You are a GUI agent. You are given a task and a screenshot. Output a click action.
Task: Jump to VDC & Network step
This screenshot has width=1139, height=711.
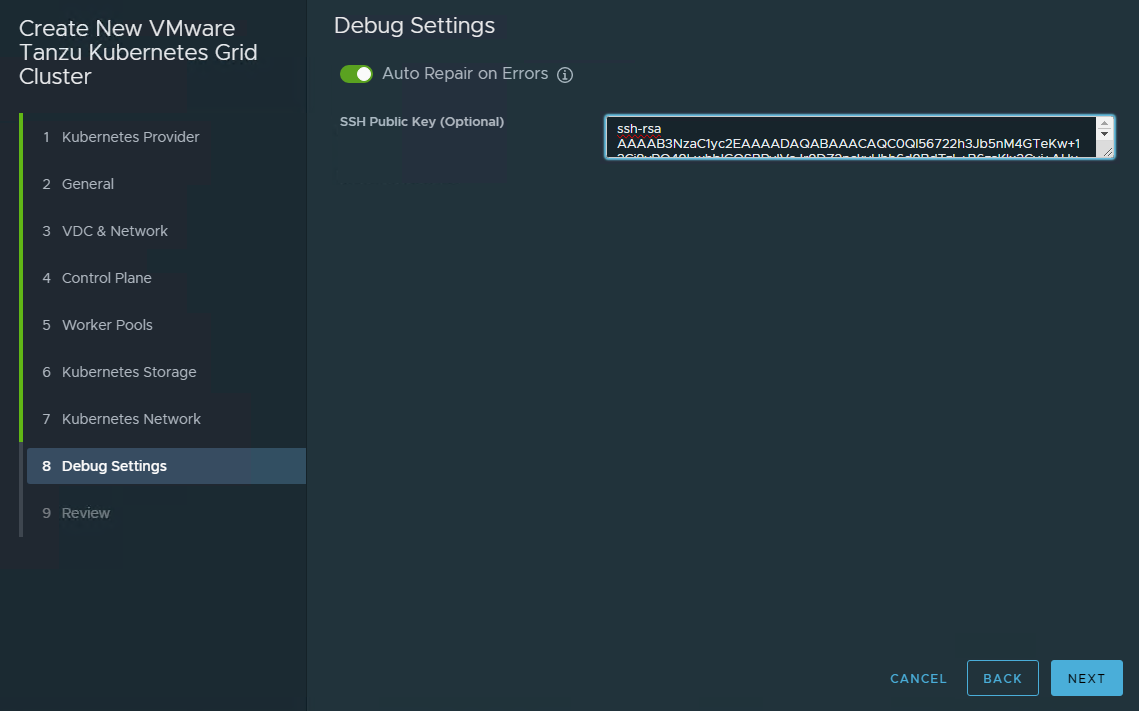[114, 231]
